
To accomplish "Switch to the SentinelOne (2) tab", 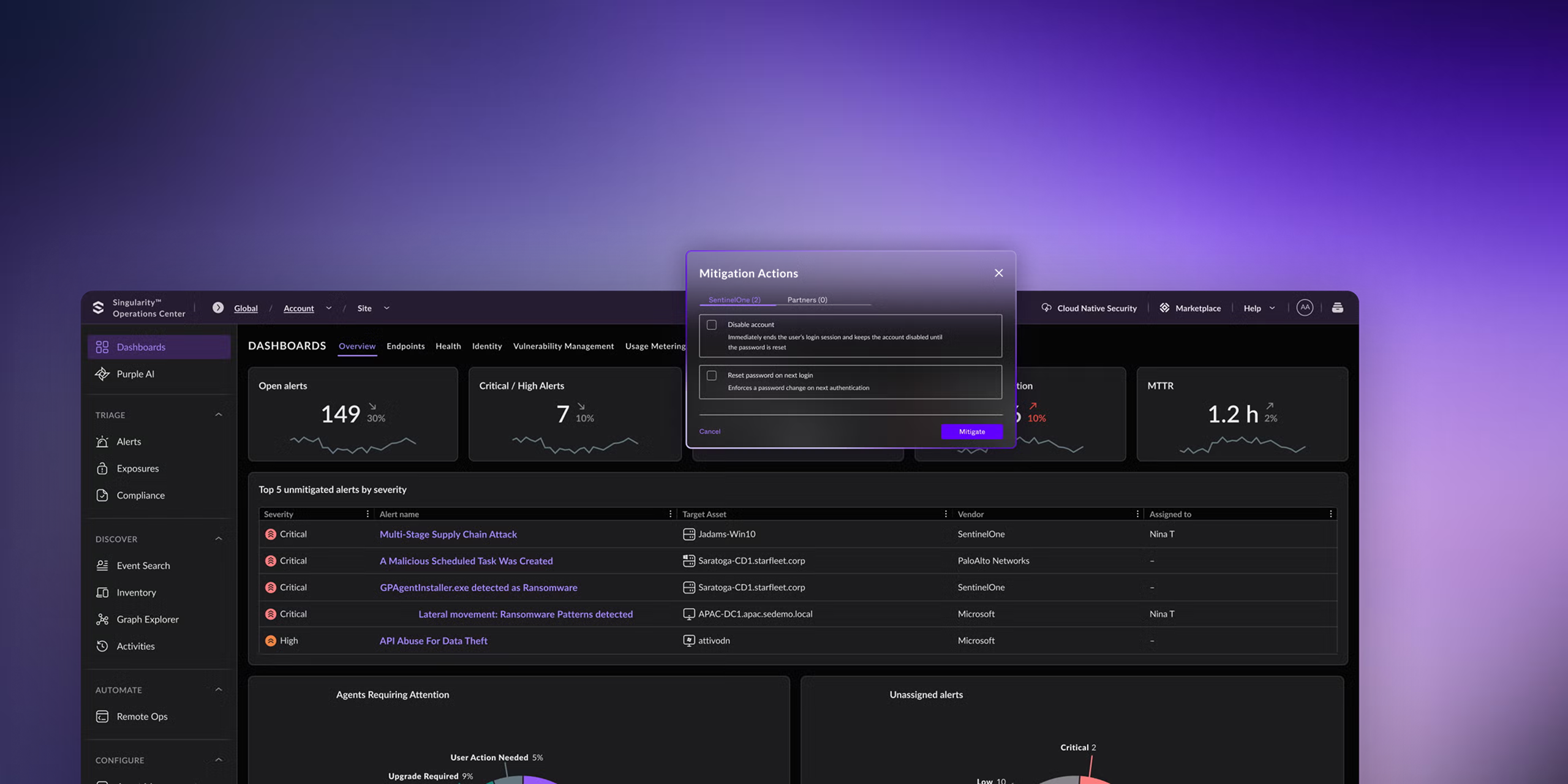I will pos(734,300).
